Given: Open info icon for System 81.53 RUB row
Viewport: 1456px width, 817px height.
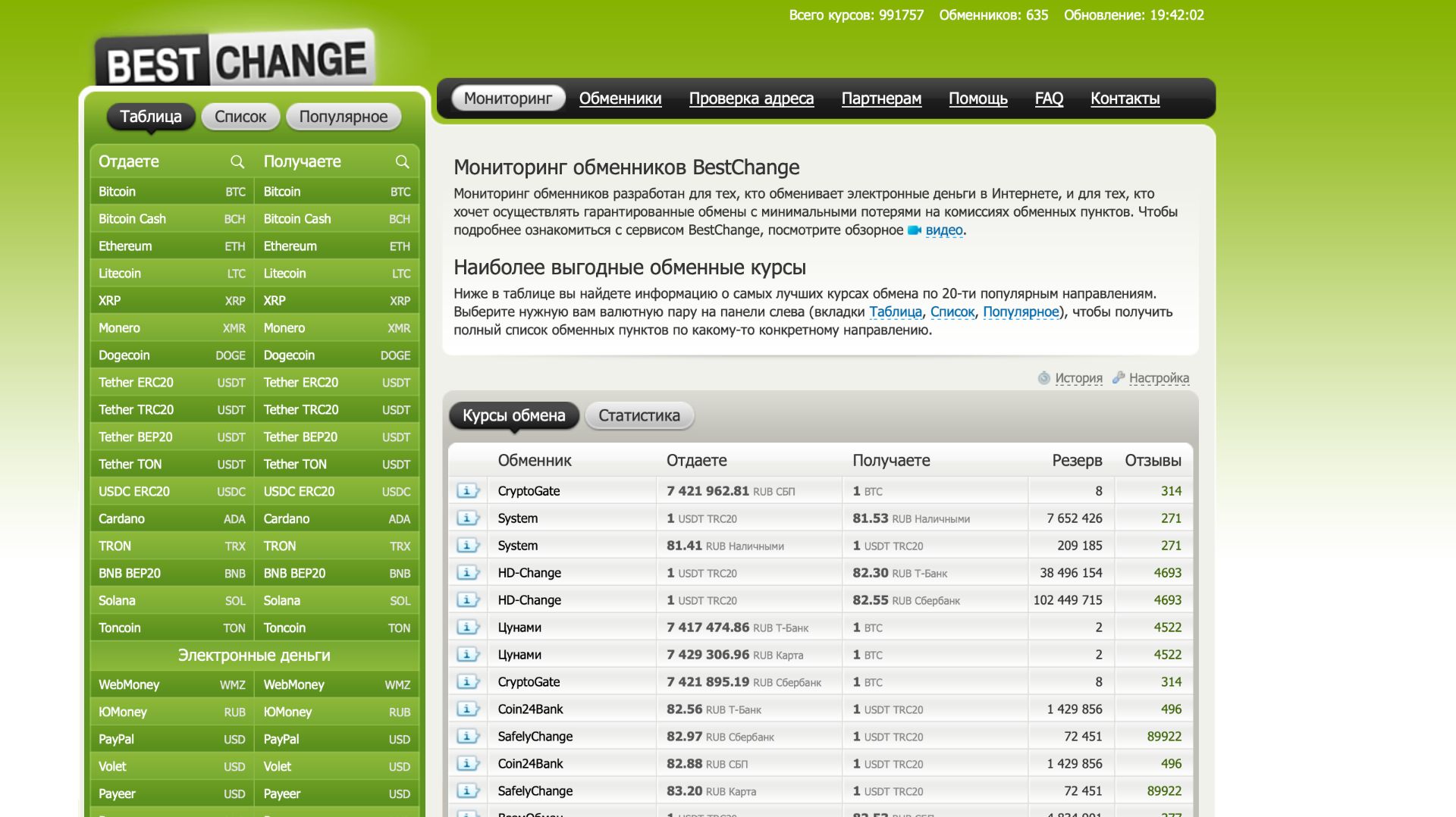Looking at the screenshot, I should (468, 518).
